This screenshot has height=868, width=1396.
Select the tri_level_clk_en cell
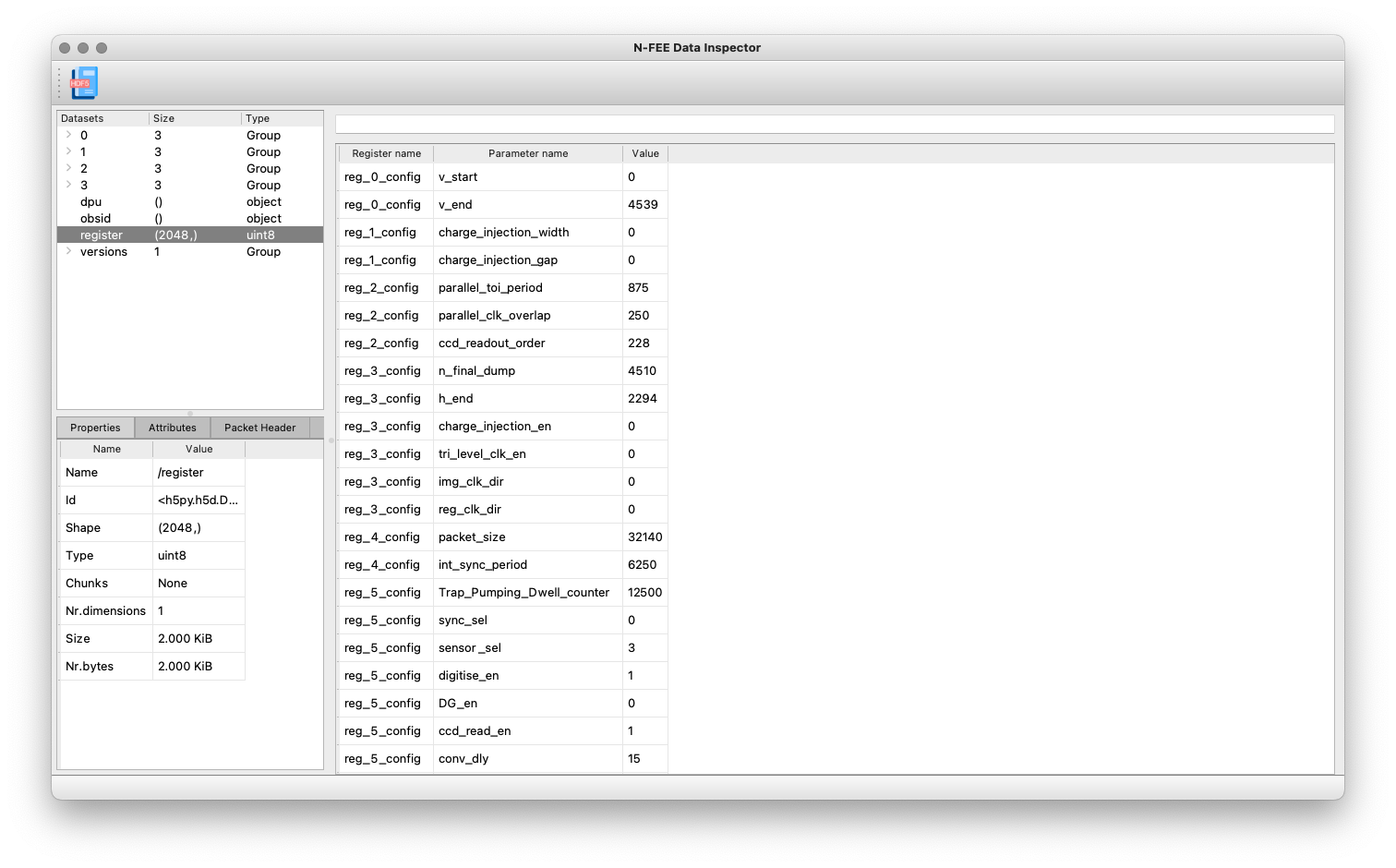point(528,454)
